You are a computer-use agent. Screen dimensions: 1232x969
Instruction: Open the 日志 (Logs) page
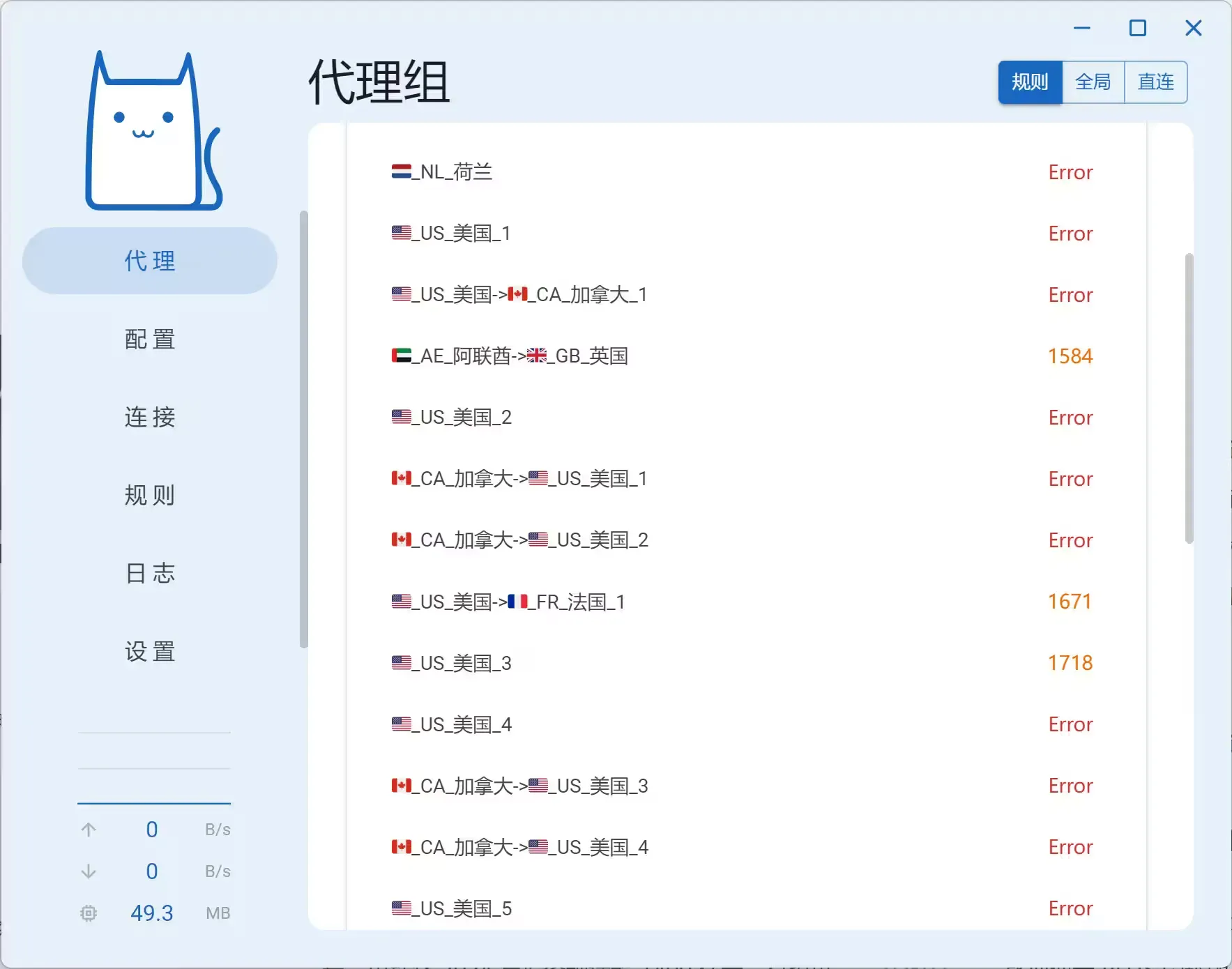tap(150, 574)
